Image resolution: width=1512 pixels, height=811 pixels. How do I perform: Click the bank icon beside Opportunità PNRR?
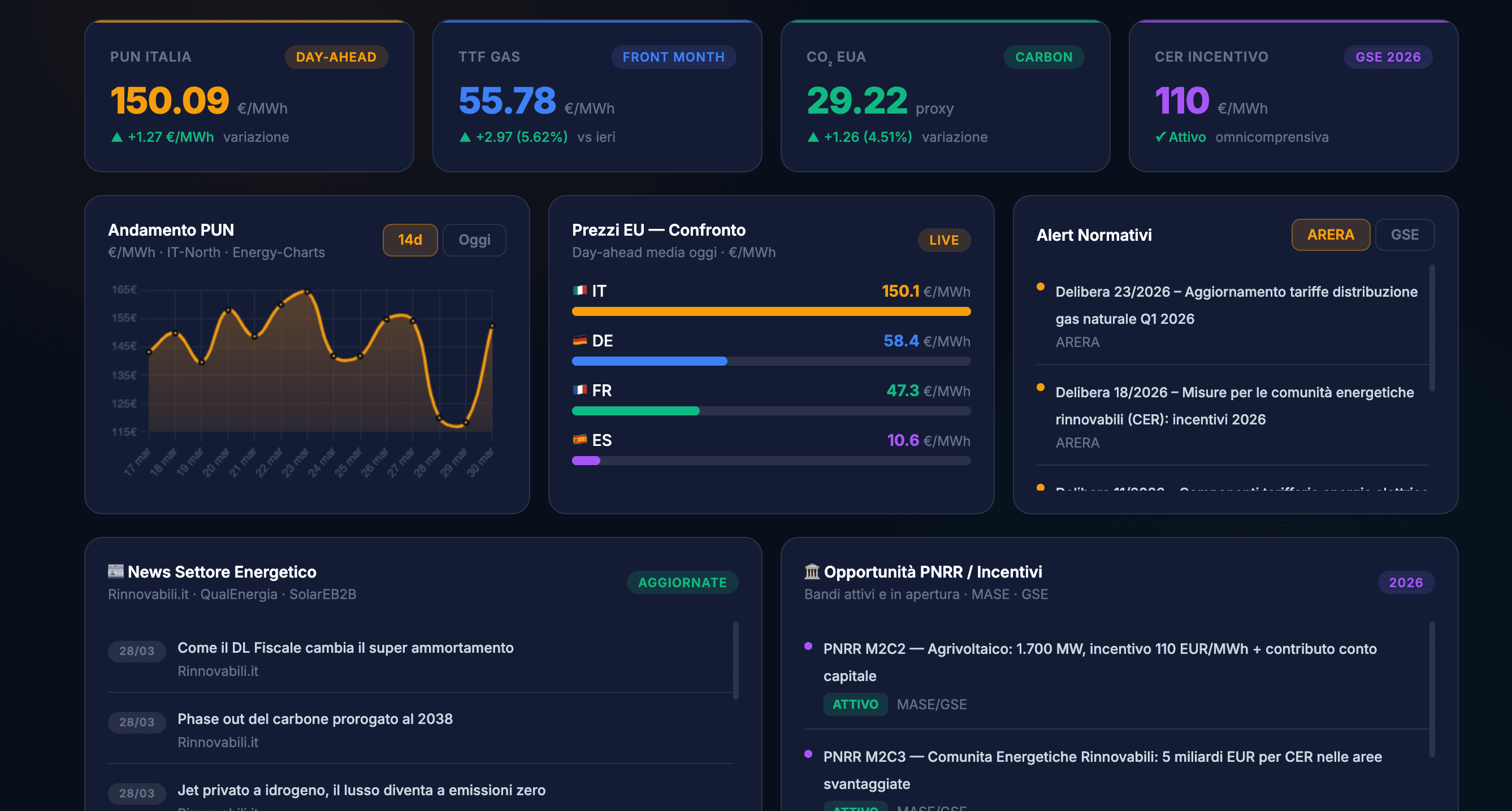click(x=812, y=571)
